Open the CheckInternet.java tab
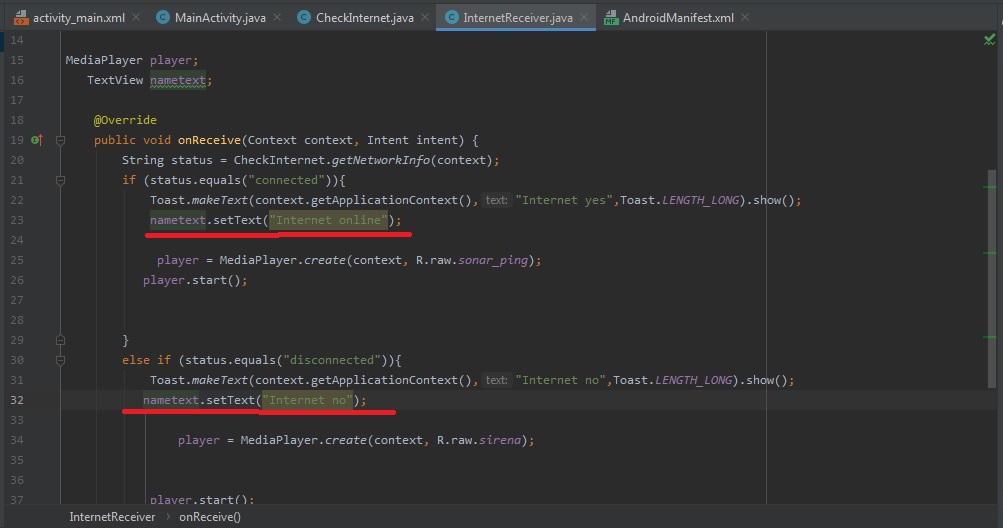The width and height of the screenshot is (1003, 528). click(365, 18)
